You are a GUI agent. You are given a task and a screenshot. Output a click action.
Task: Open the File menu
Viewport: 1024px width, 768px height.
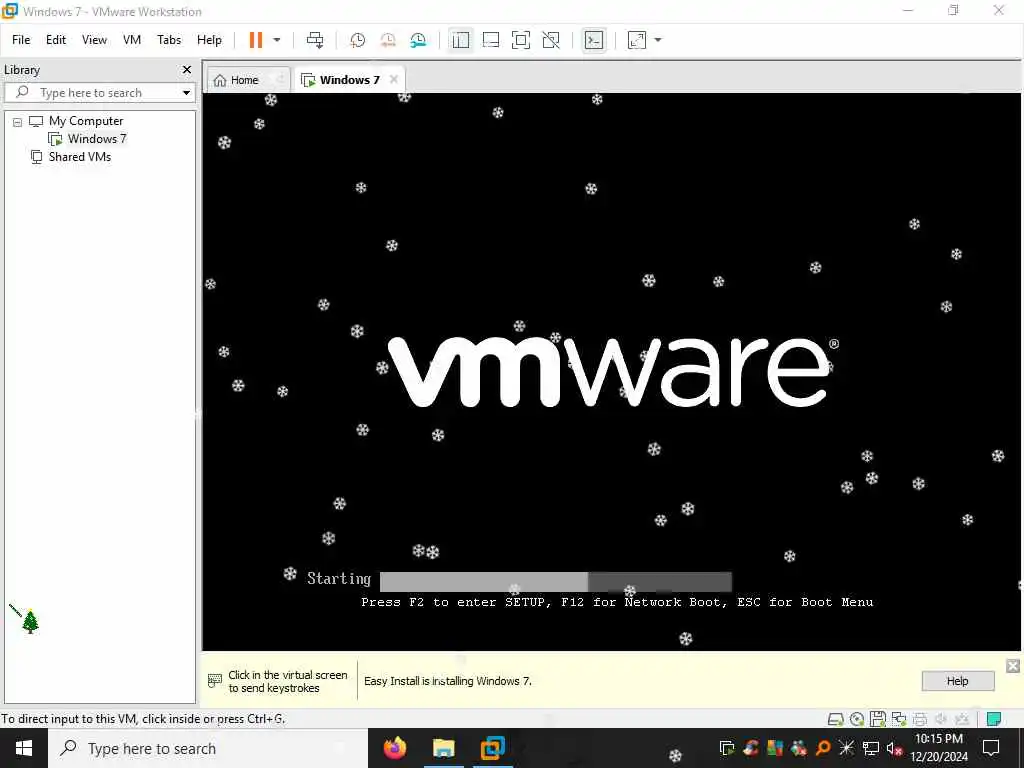pos(21,40)
